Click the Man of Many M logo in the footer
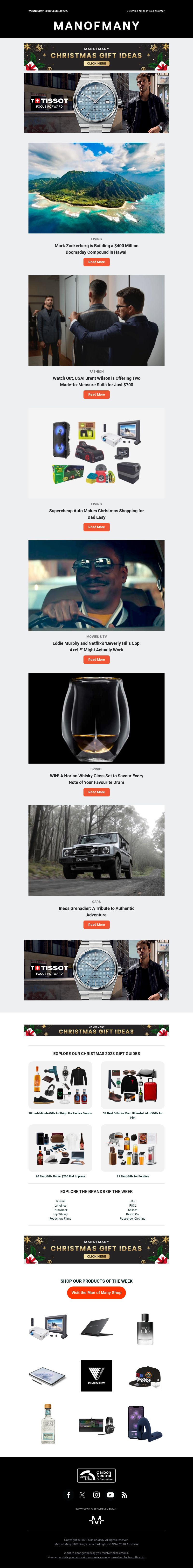 96,1520
